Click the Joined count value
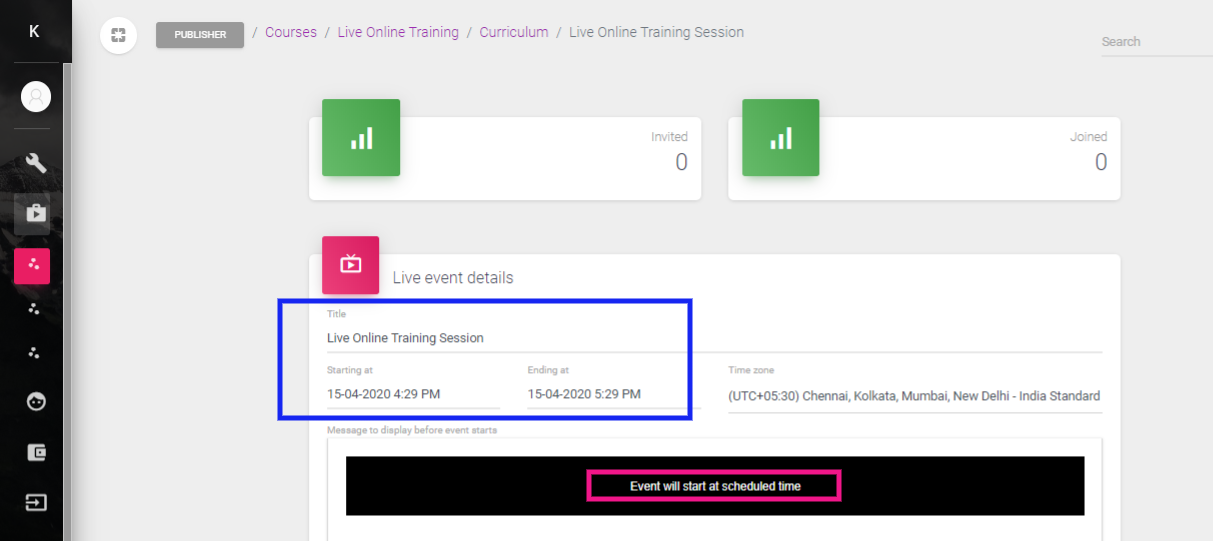The width and height of the screenshot is (1213, 541). [x=1101, y=162]
